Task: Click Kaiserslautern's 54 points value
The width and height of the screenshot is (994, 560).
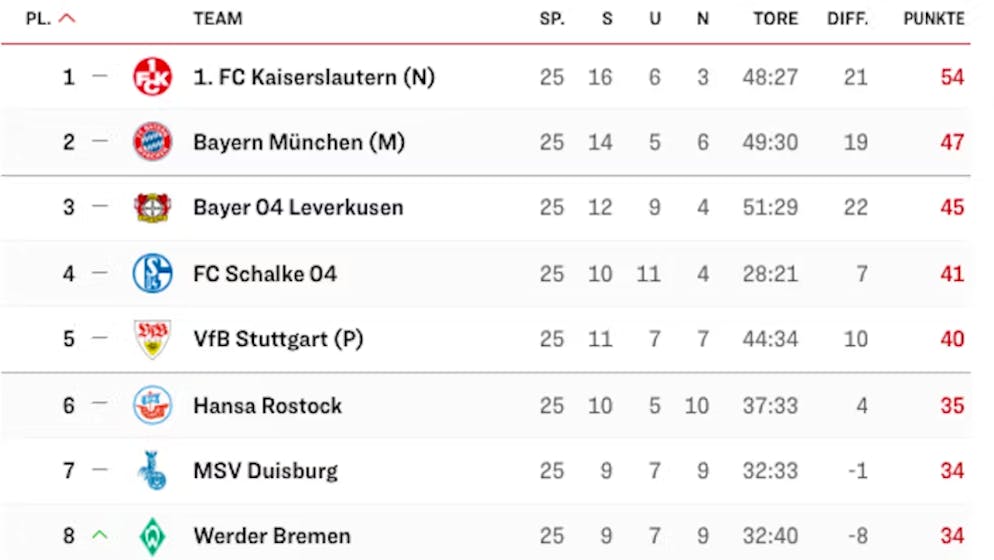Action: pos(952,77)
